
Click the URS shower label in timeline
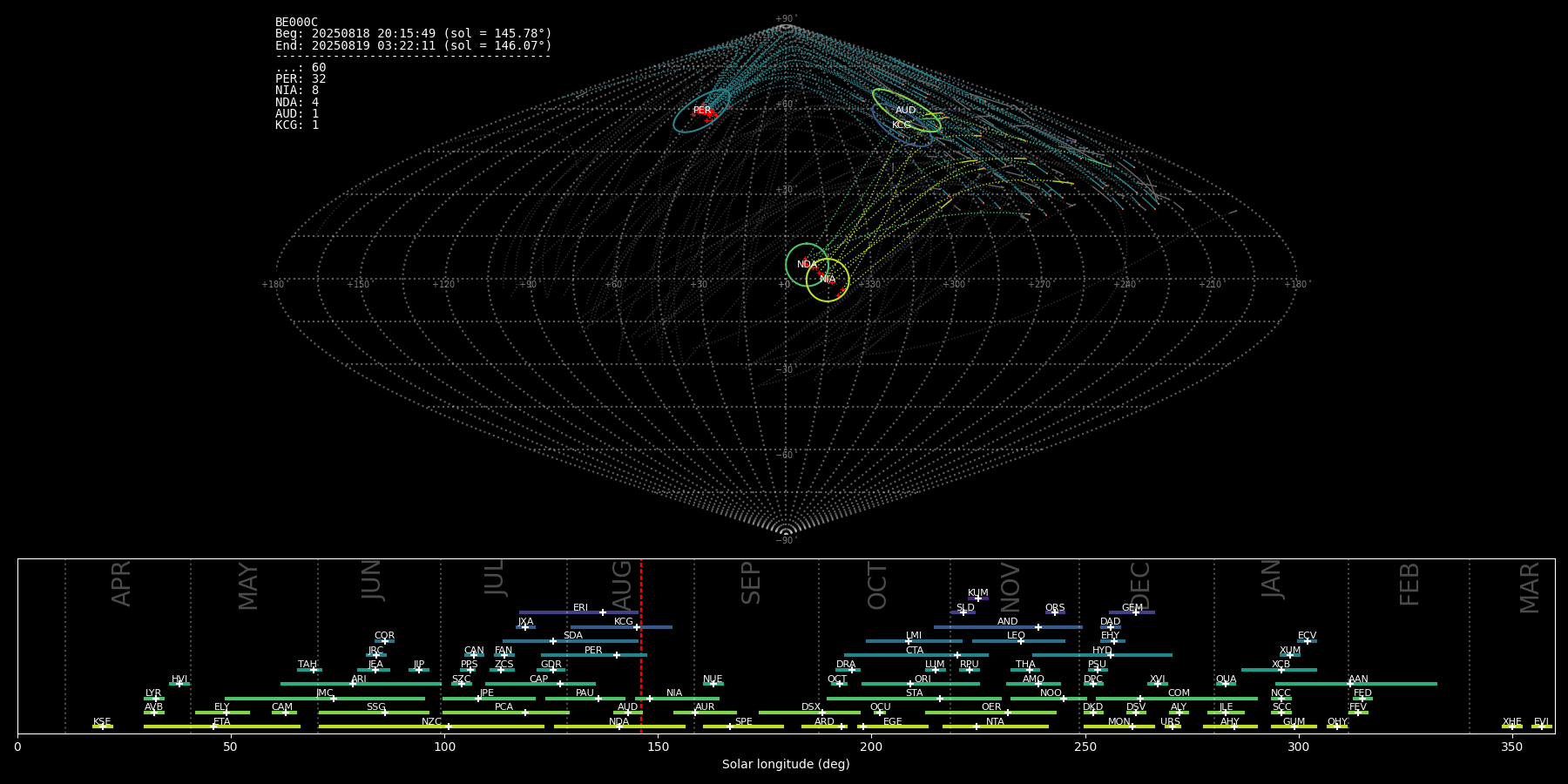coord(1170,722)
